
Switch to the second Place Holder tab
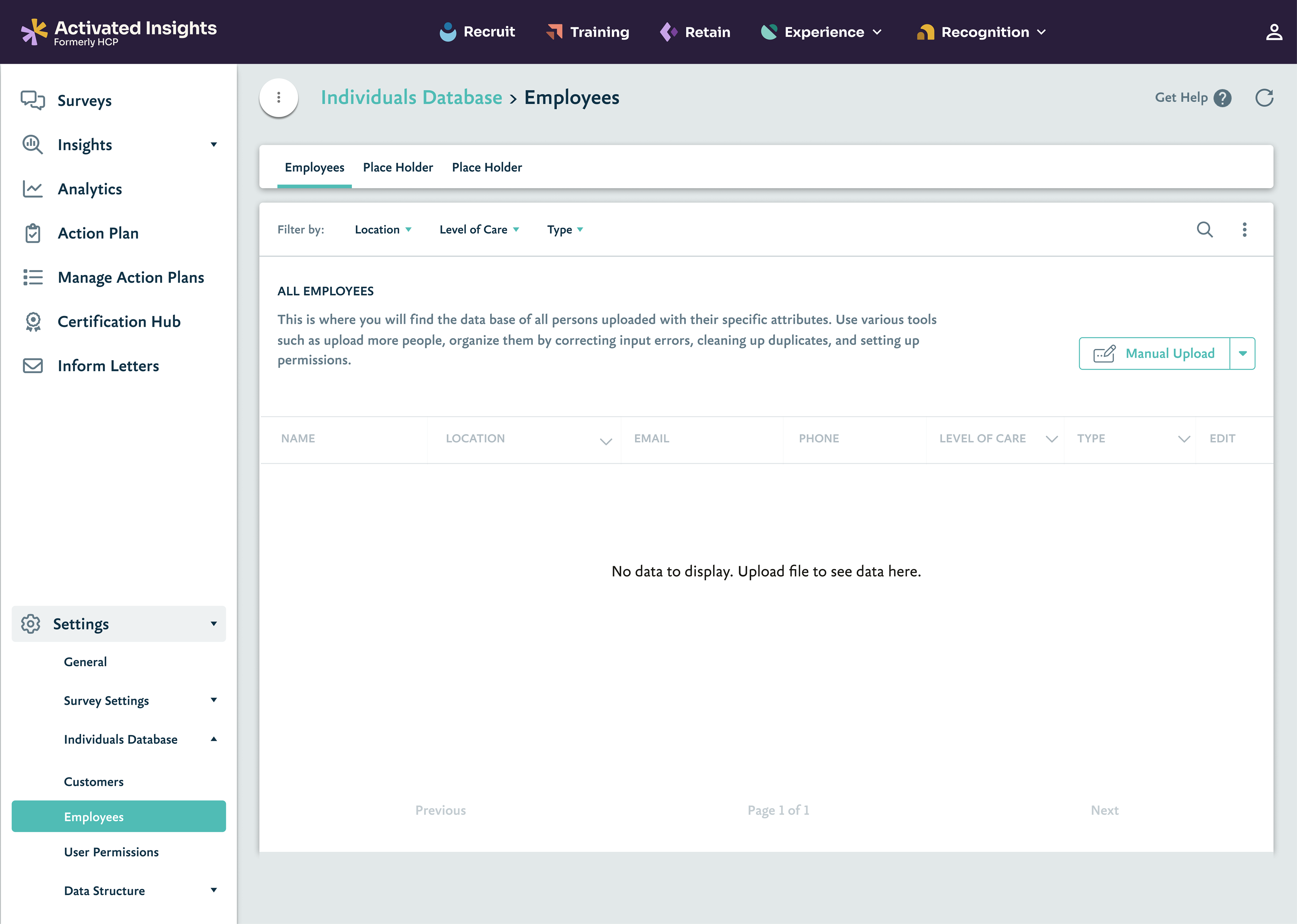point(487,167)
